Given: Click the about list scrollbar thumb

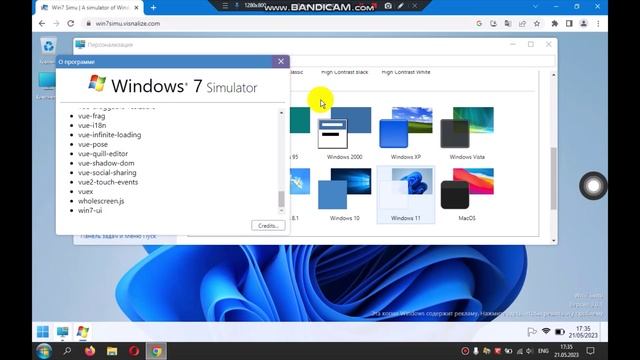Looking at the screenshot, I should pos(281,199).
